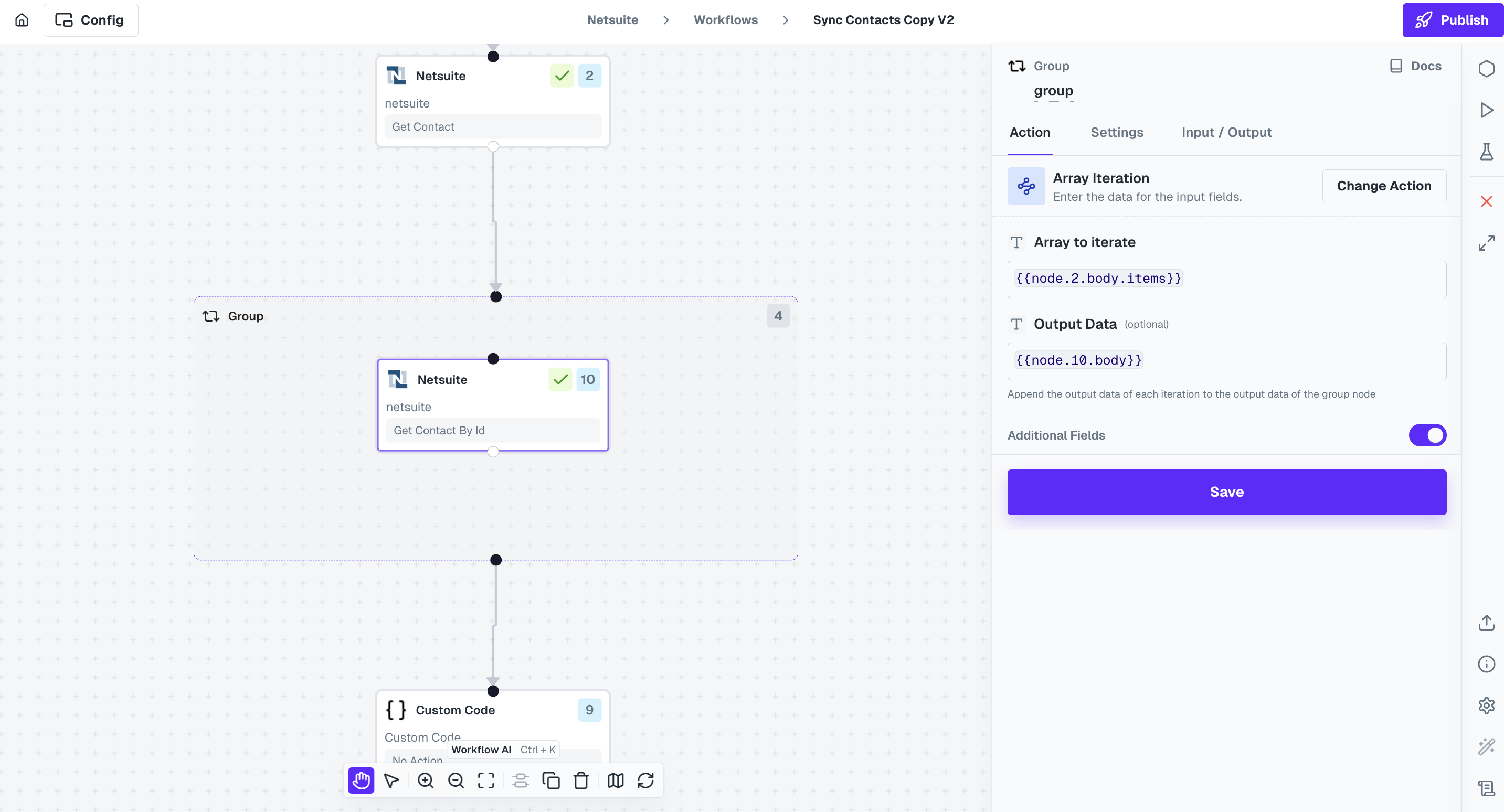Save the Array Iteration settings
The width and height of the screenshot is (1504, 812).
pos(1226,492)
